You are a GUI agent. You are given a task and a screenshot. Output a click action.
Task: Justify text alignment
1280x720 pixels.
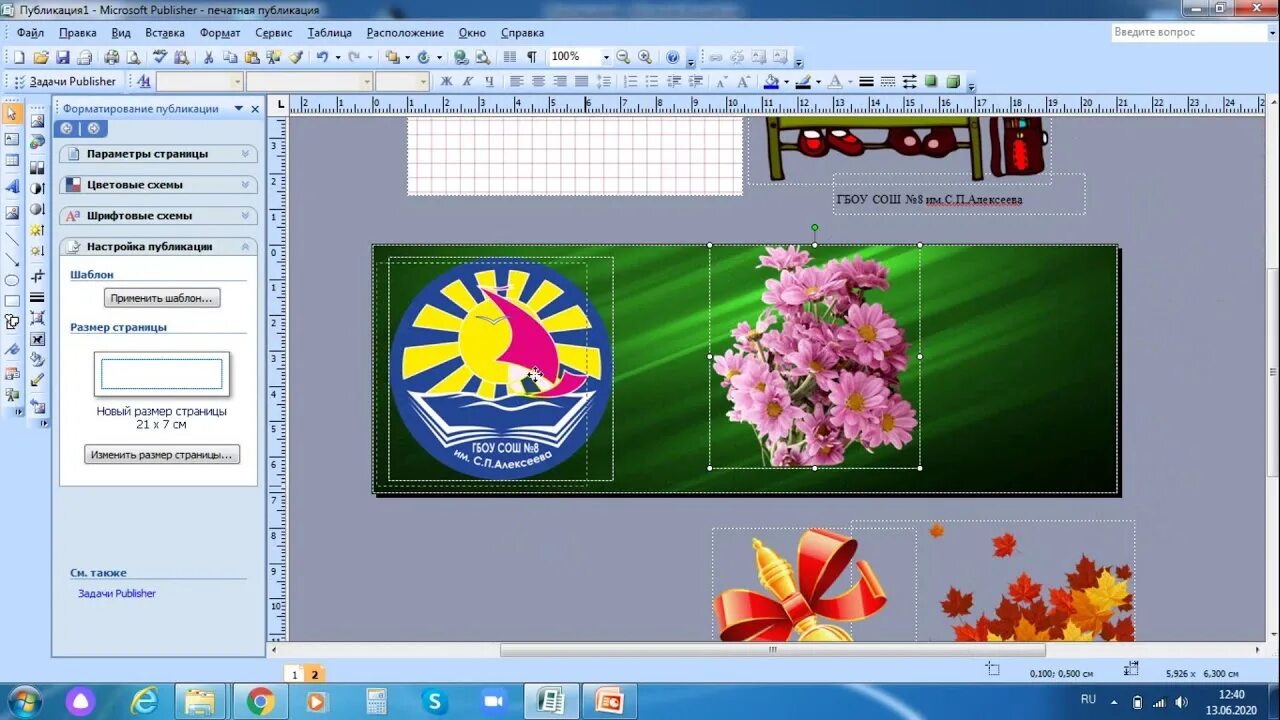(x=581, y=81)
